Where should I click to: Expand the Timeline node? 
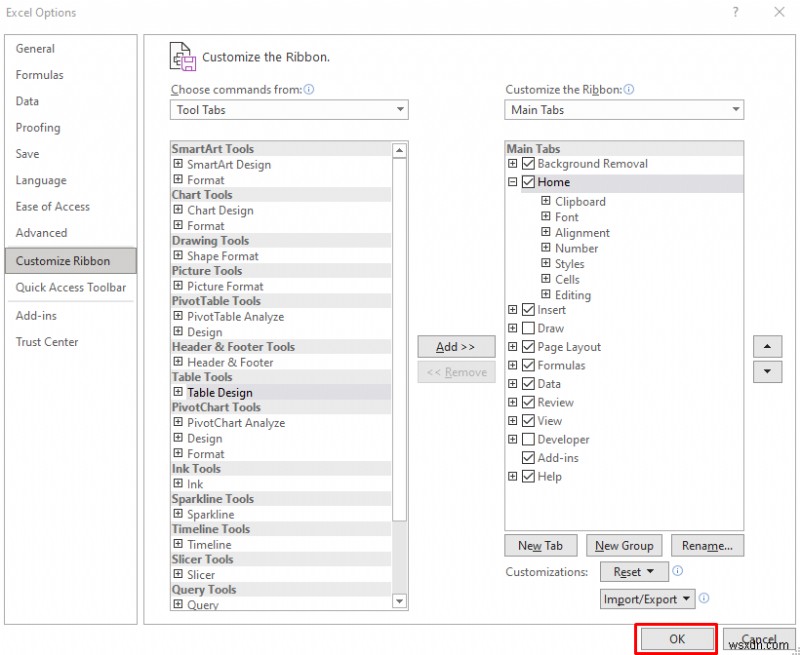coord(178,544)
